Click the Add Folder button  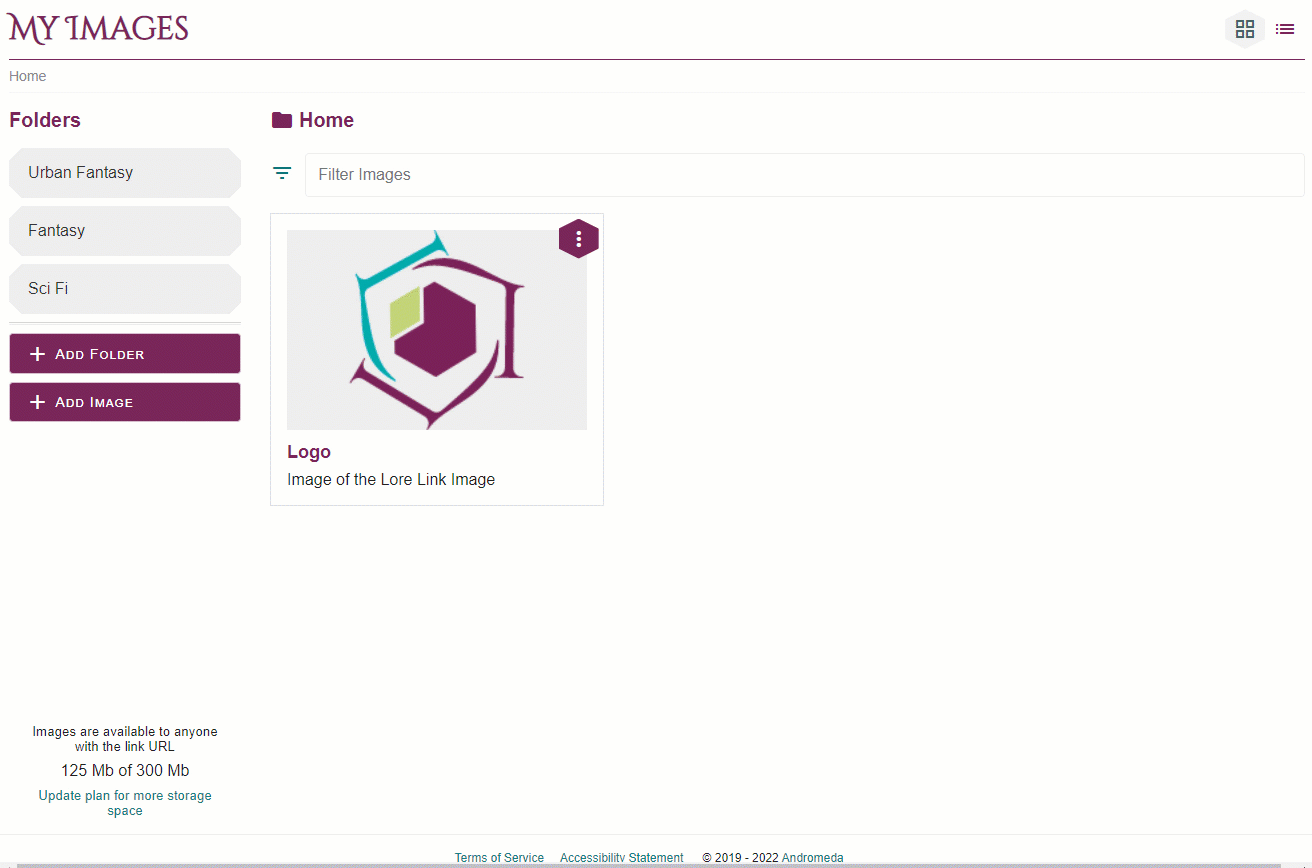click(125, 354)
